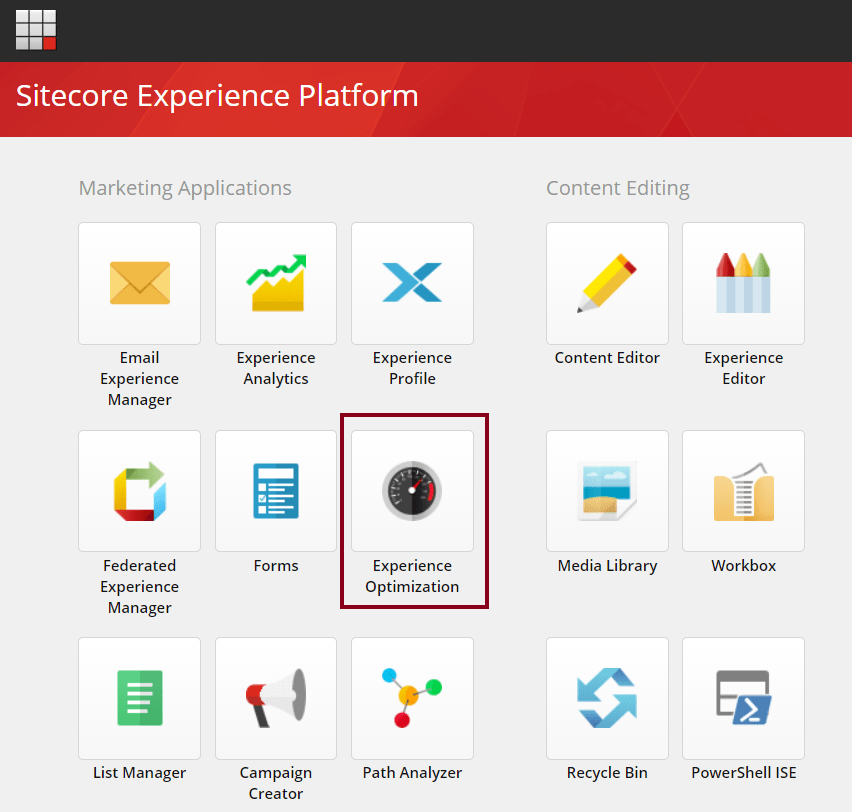Open the Email Experience Manager tile
Image resolution: width=852 pixels, height=812 pixels.
pyautogui.click(x=139, y=283)
